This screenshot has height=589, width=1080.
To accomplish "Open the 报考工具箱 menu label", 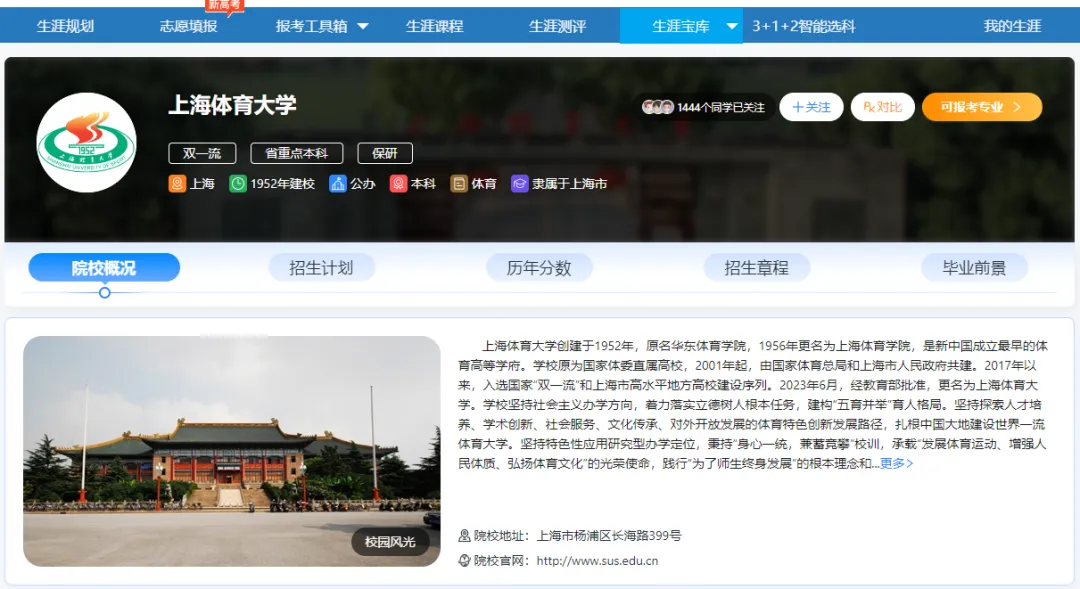I will pyautogui.click(x=311, y=26).
